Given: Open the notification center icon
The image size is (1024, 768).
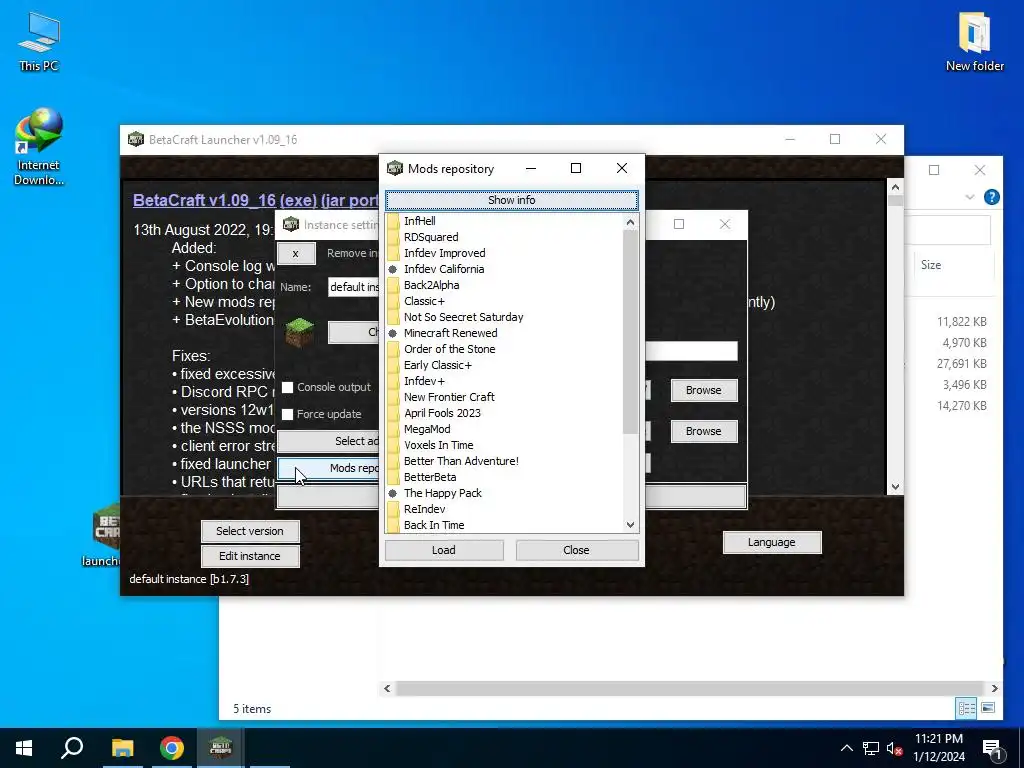Looking at the screenshot, I should [x=993, y=748].
